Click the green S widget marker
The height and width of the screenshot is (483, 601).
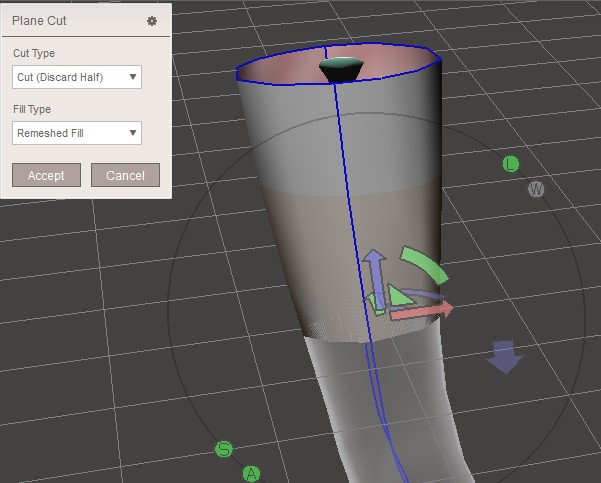click(x=224, y=449)
